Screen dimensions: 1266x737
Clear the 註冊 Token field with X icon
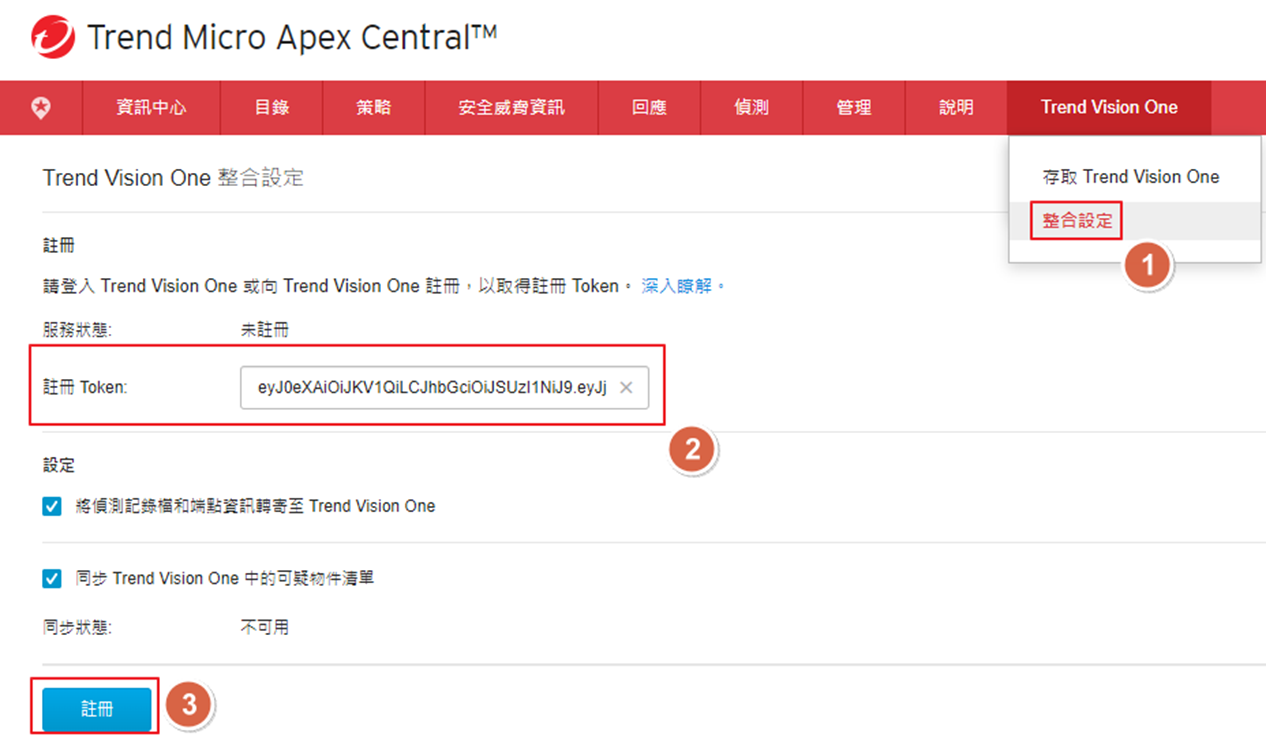click(x=626, y=388)
